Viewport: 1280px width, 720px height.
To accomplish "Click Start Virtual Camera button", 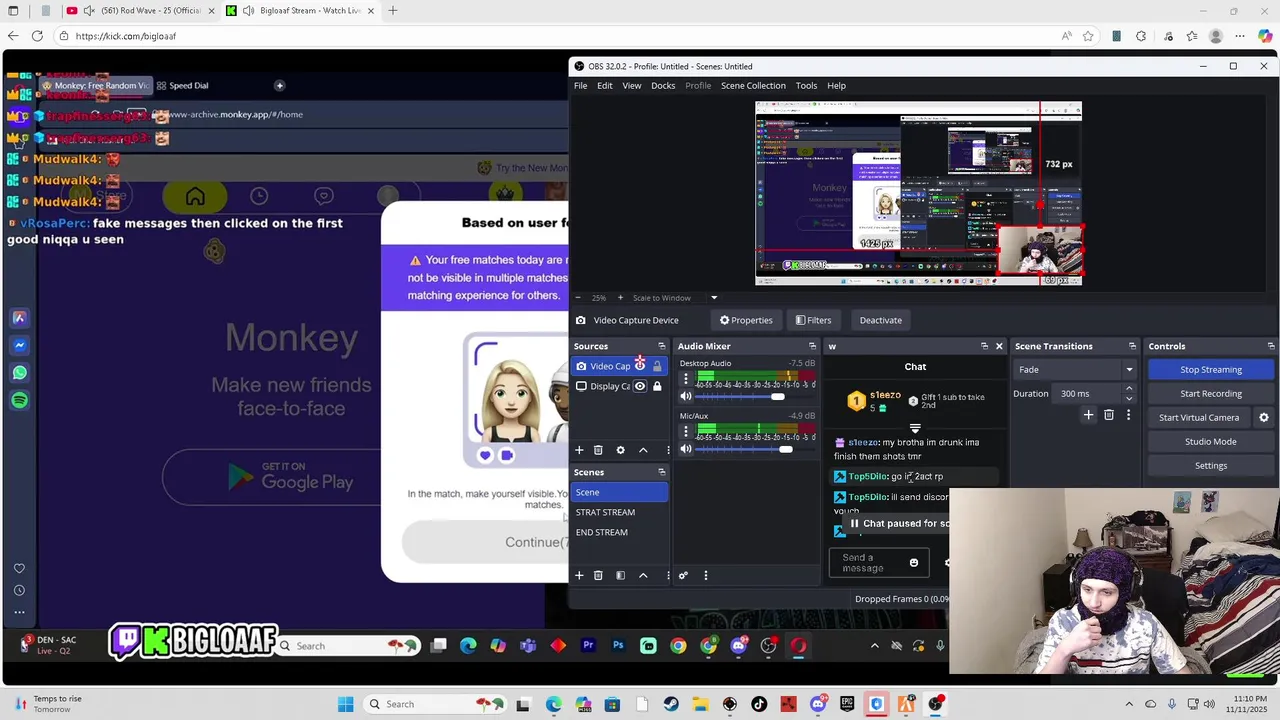I will click(x=1199, y=418).
